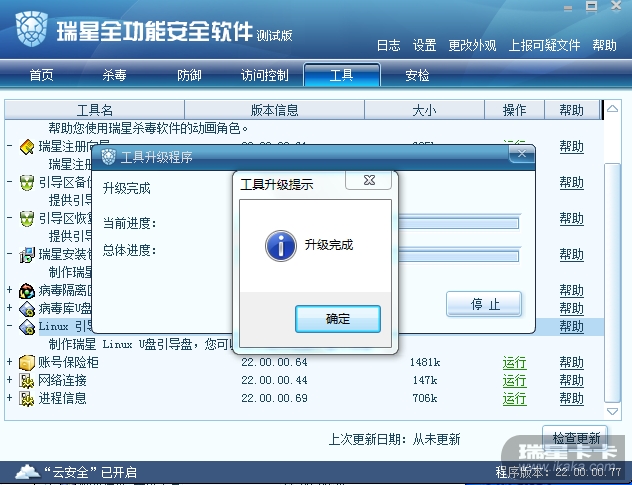Close the 工具升级程序 window
632x485 pixels.
click(x=522, y=154)
